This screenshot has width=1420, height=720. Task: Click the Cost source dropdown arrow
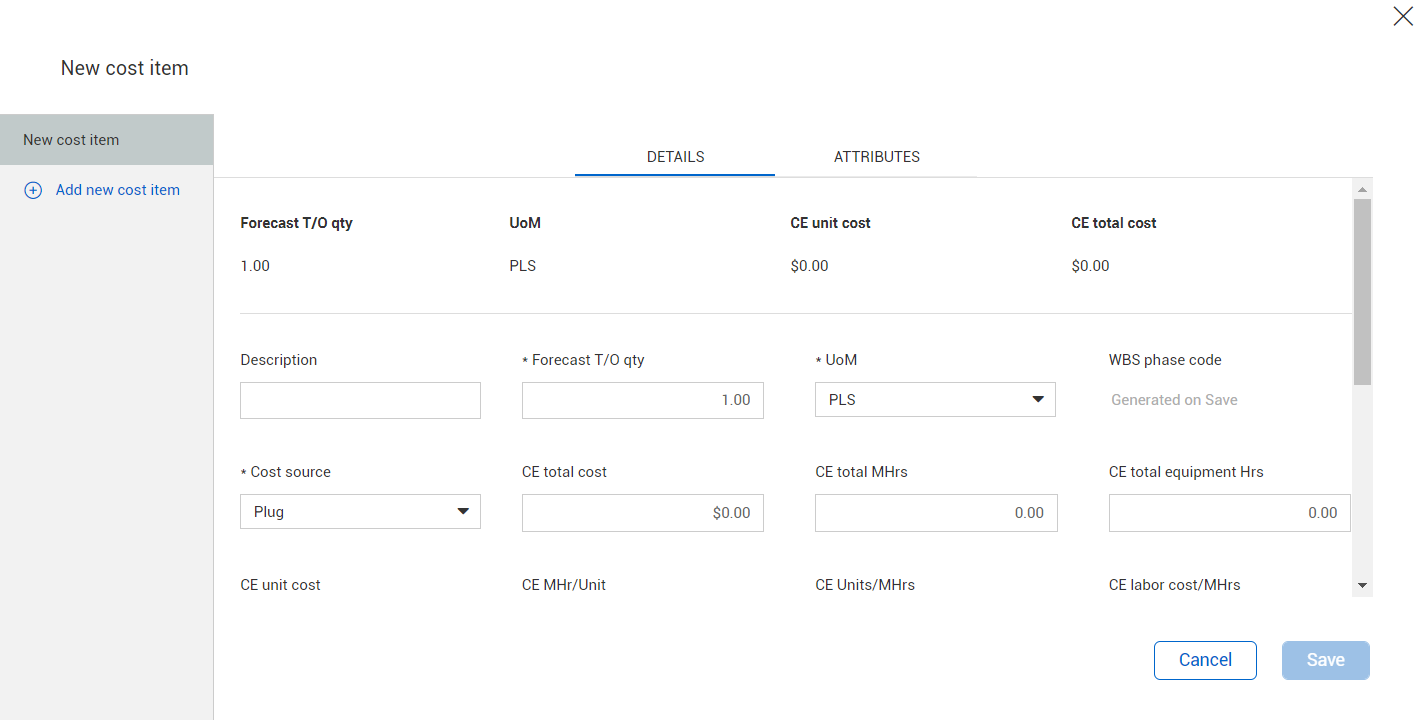[463, 512]
